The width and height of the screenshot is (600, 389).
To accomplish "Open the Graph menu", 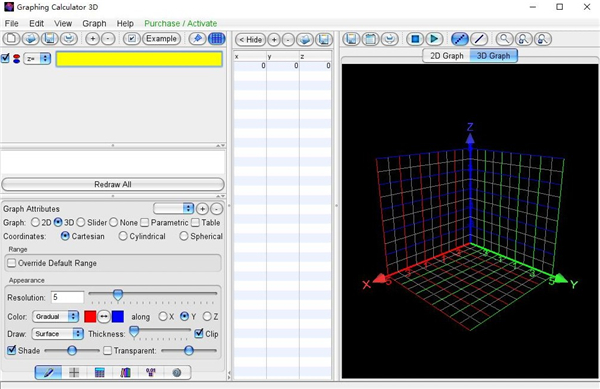I will pos(94,23).
